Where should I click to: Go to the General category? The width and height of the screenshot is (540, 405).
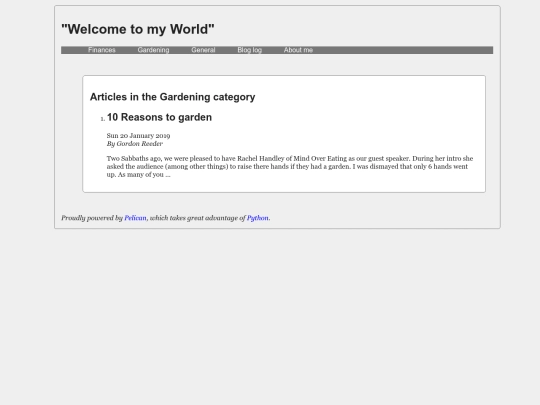(203, 50)
